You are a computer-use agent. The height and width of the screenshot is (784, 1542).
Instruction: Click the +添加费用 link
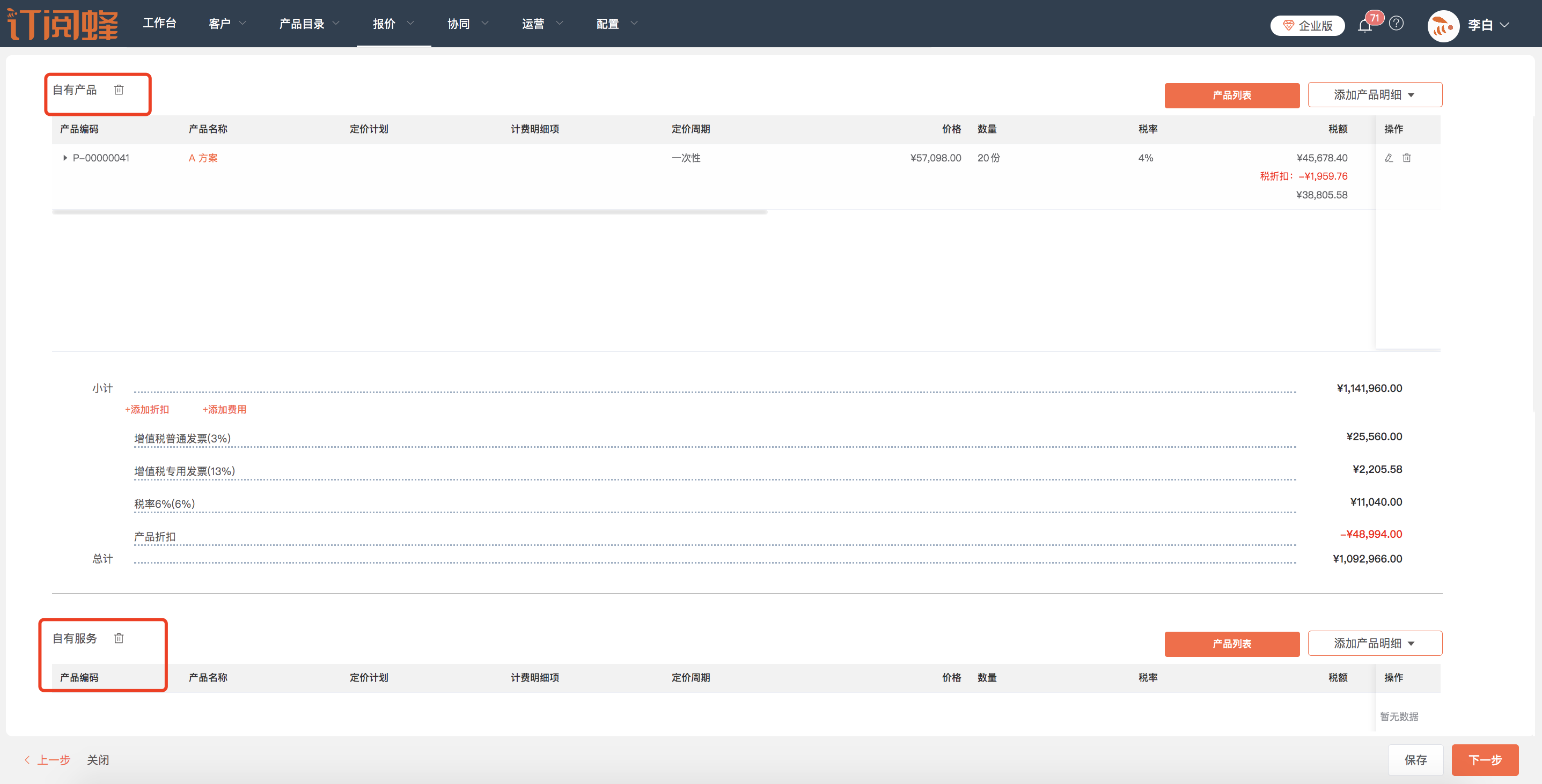click(x=224, y=409)
